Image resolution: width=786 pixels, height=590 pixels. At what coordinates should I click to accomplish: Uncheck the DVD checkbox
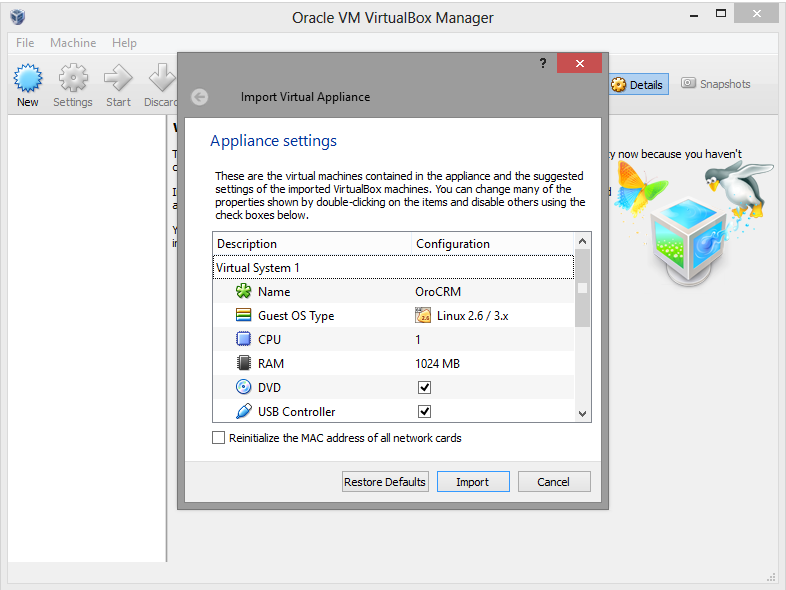coord(425,387)
